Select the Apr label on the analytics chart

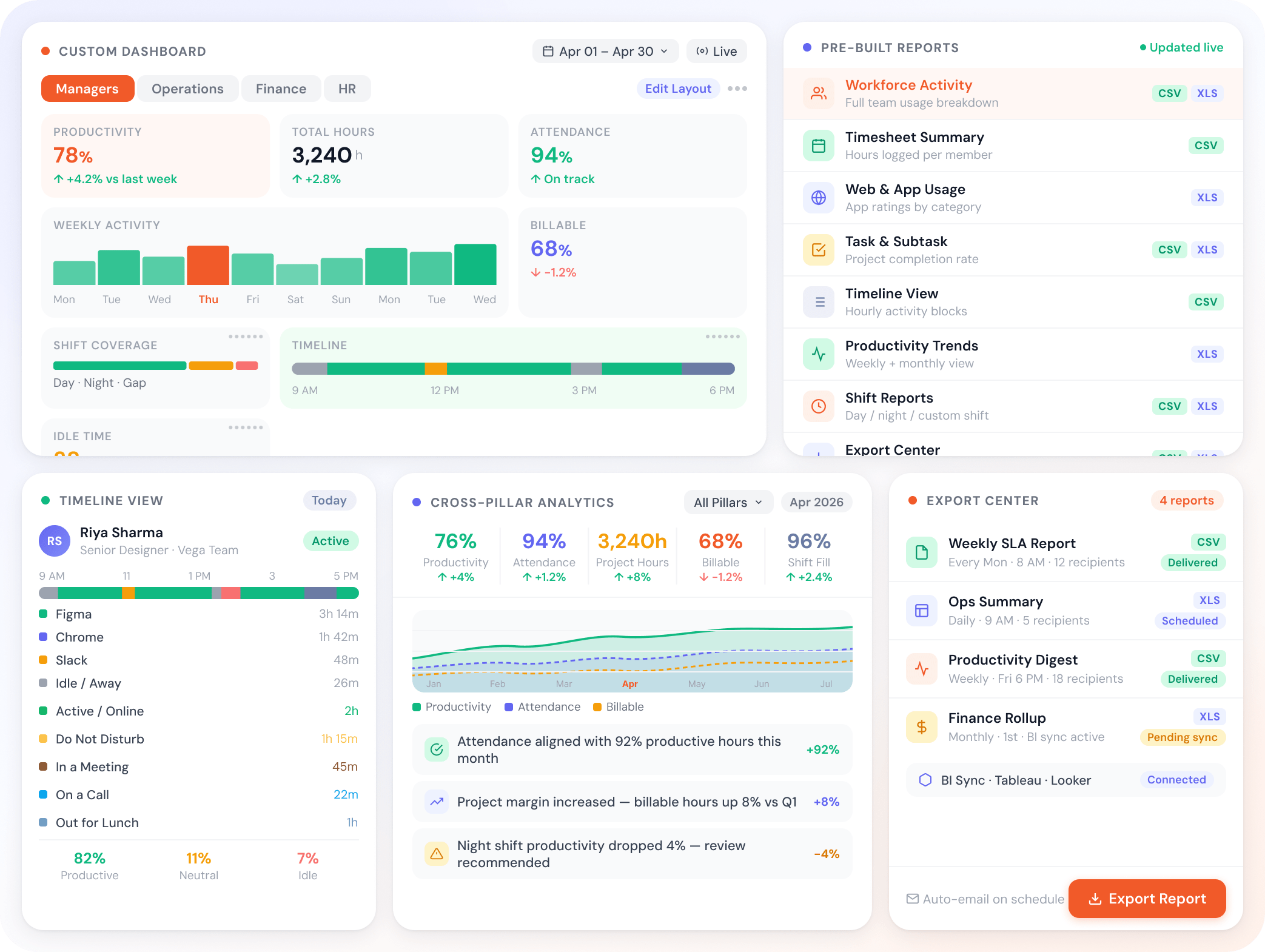(x=630, y=684)
